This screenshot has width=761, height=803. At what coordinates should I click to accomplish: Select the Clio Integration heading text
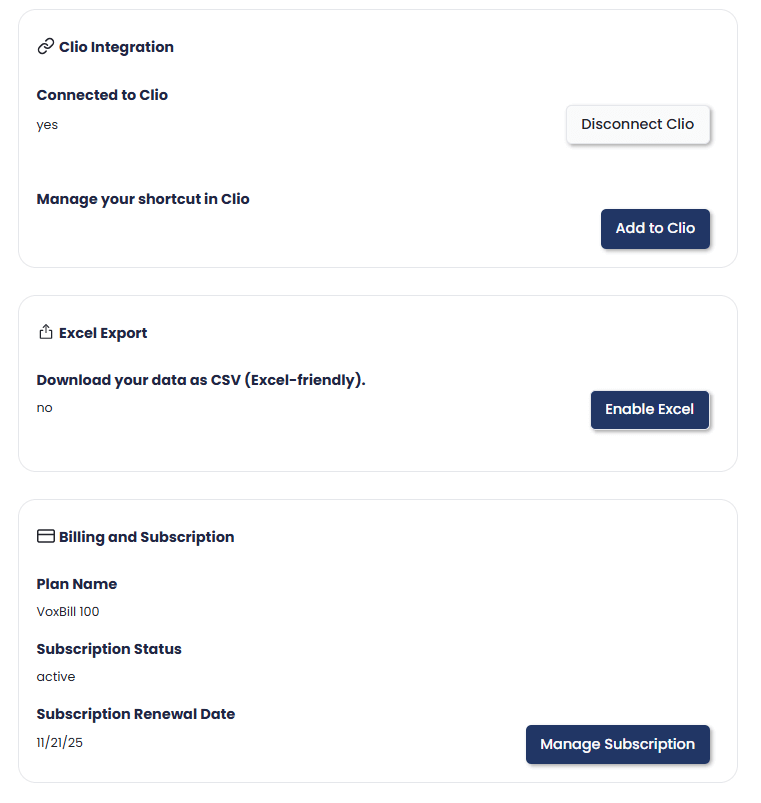click(x=116, y=47)
